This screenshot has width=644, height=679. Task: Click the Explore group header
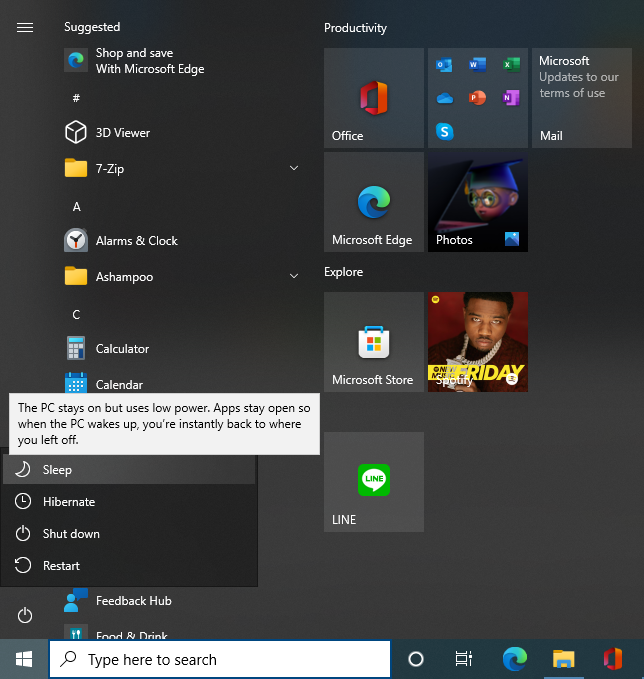(x=343, y=272)
